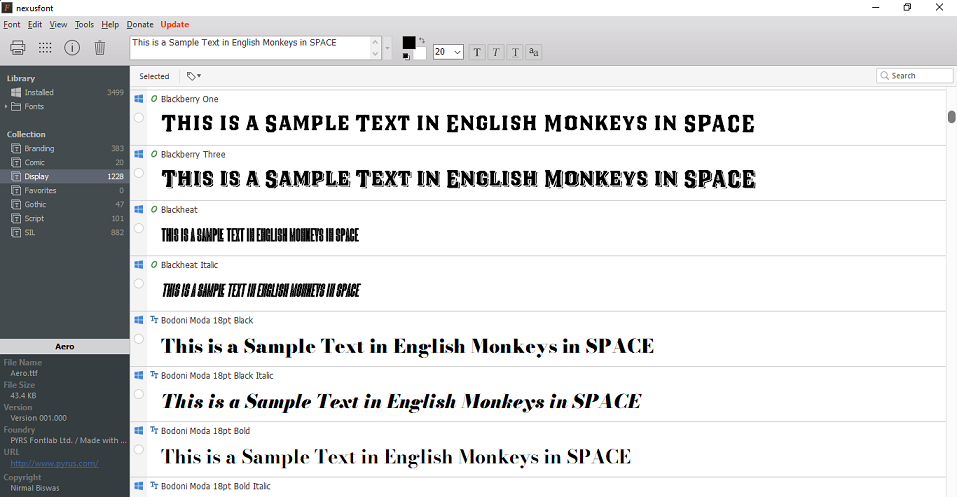Toggle underline text style button
This screenshot has width=957, height=497.
[x=515, y=52]
